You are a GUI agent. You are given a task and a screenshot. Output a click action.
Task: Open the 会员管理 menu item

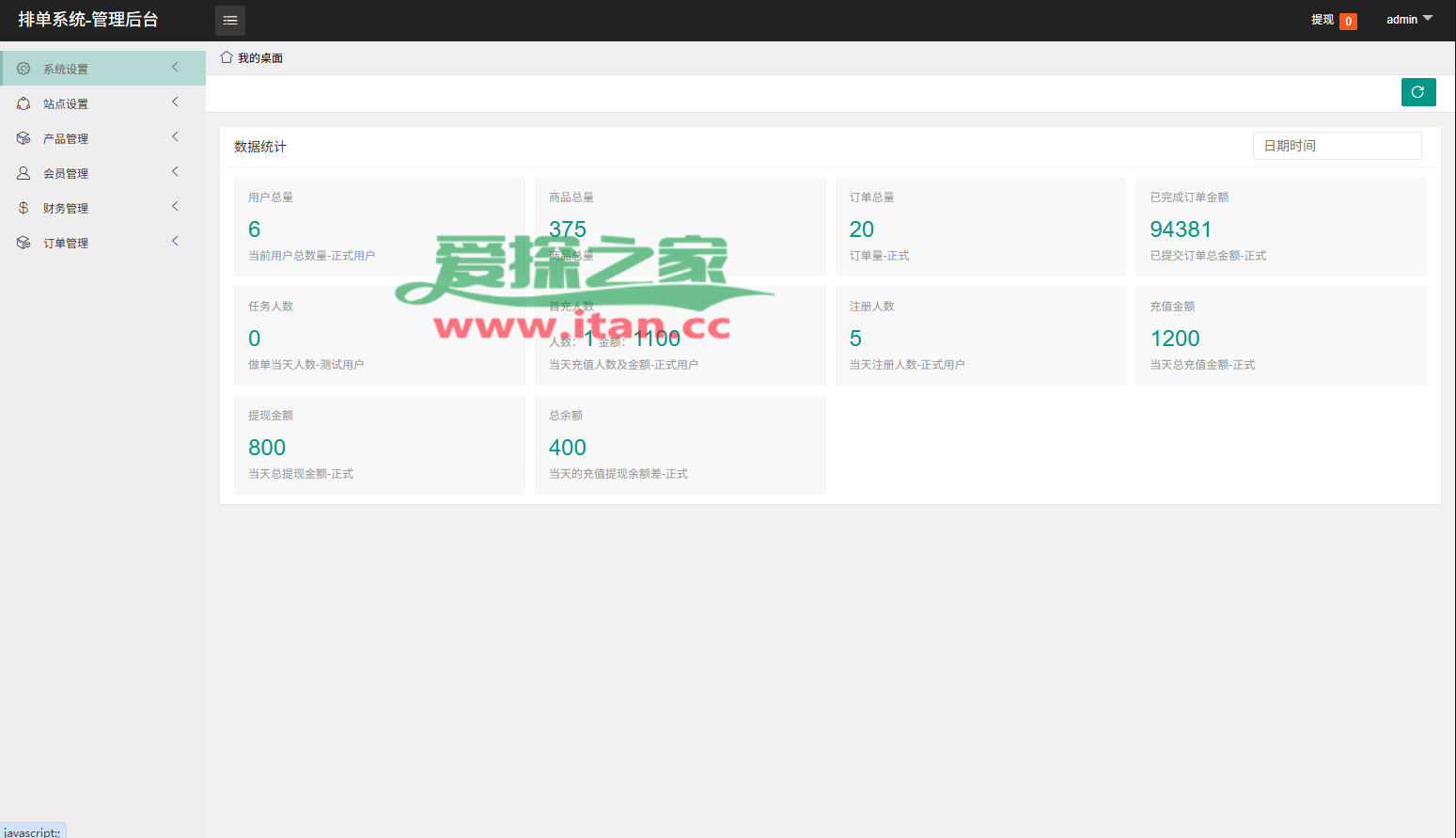pyautogui.click(x=66, y=174)
